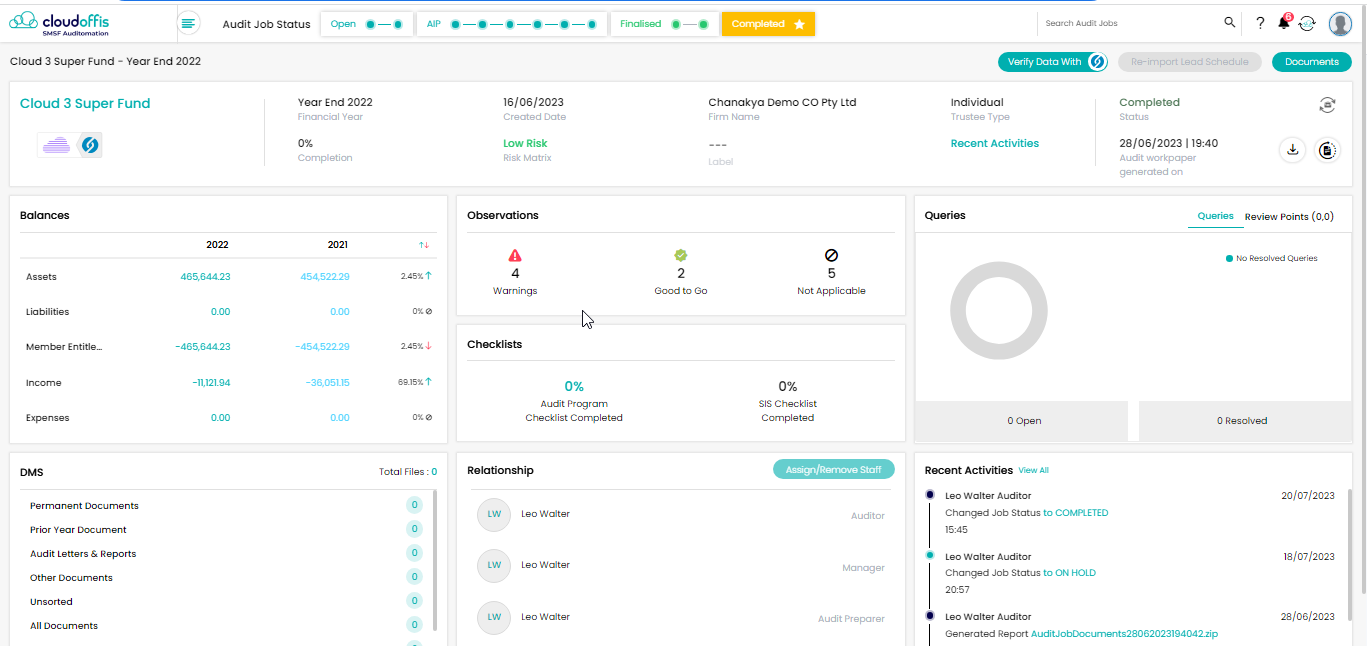This screenshot has width=1367, height=646.
Task: Click the queries donut chart
Action: [998, 311]
